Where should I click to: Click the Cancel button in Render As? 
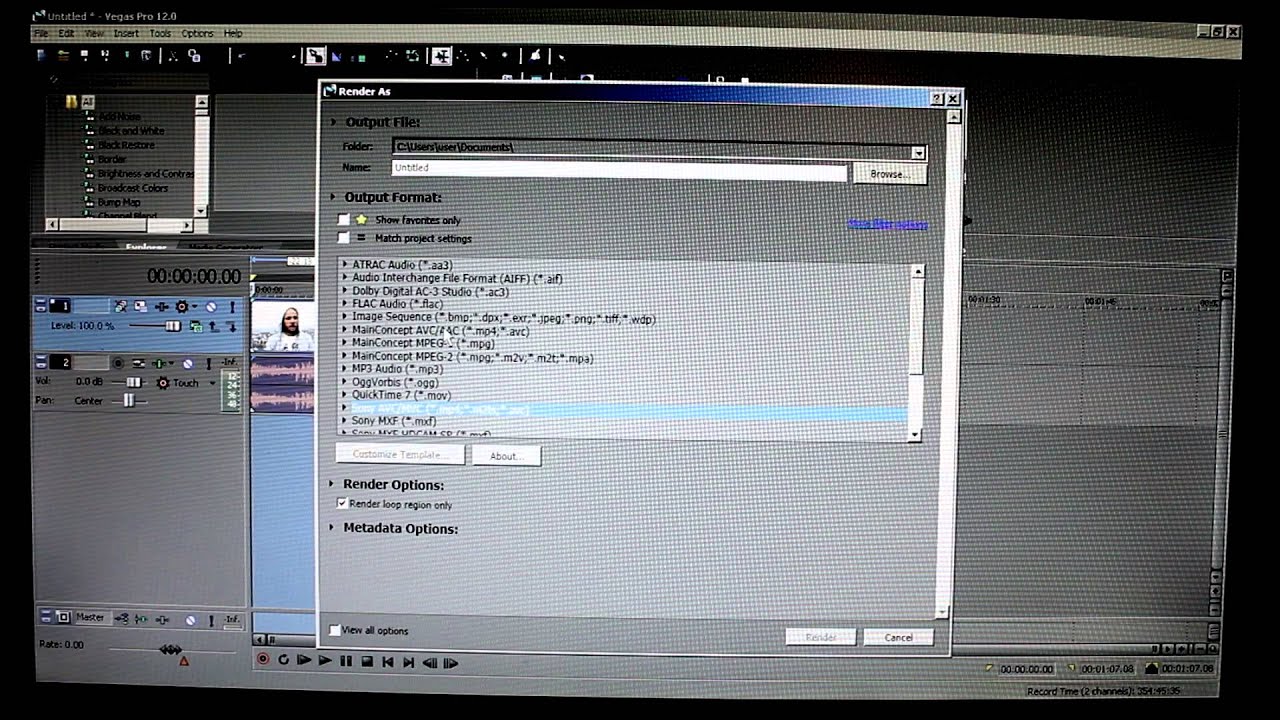[x=897, y=637]
